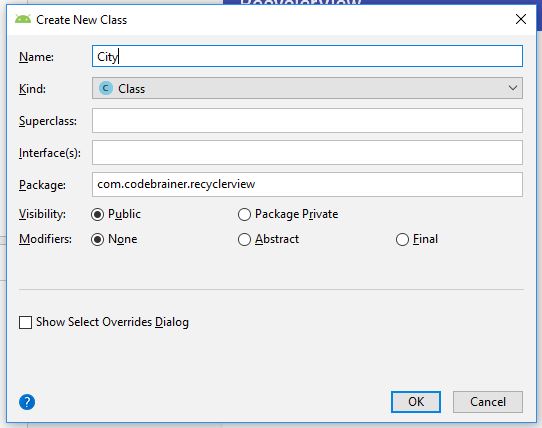
Task: Choose Abstract modifier radio button
Action: pyautogui.click(x=244, y=239)
